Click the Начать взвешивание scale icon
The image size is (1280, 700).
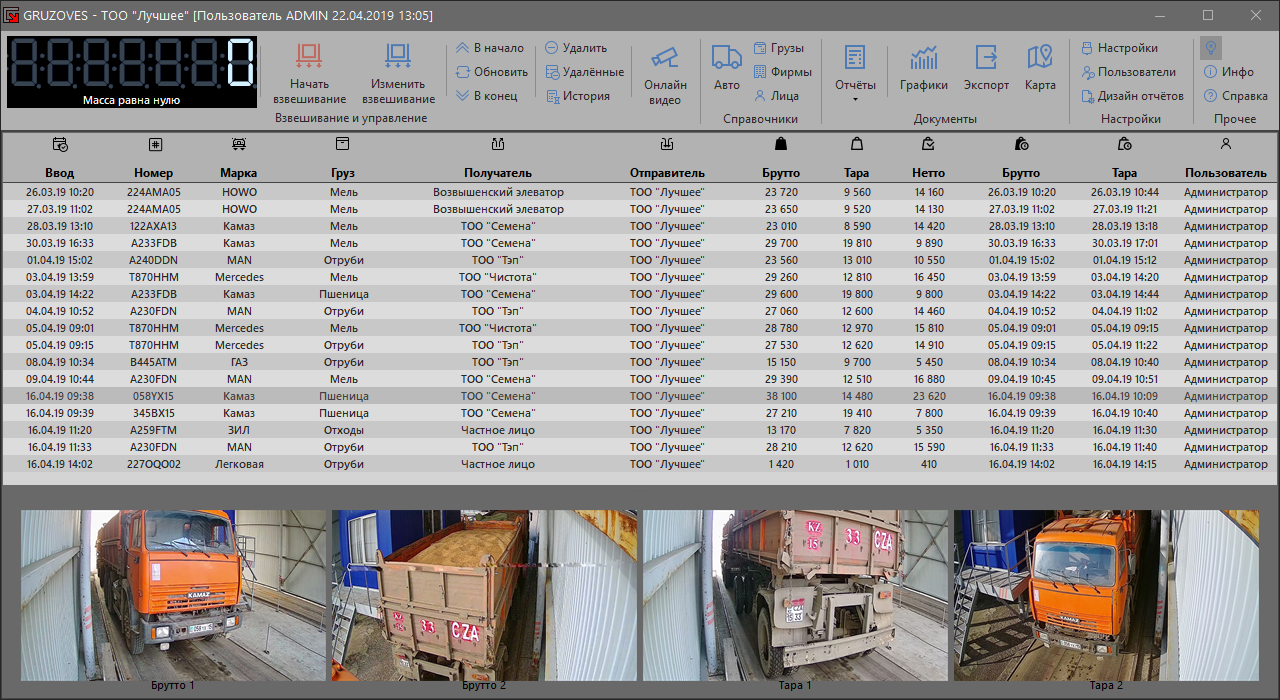point(309,58)
